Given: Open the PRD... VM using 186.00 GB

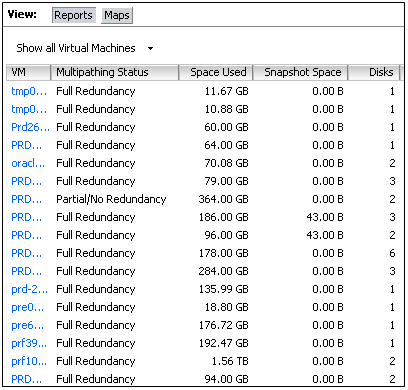Looking at the screenshot, I should pos(27,217).
